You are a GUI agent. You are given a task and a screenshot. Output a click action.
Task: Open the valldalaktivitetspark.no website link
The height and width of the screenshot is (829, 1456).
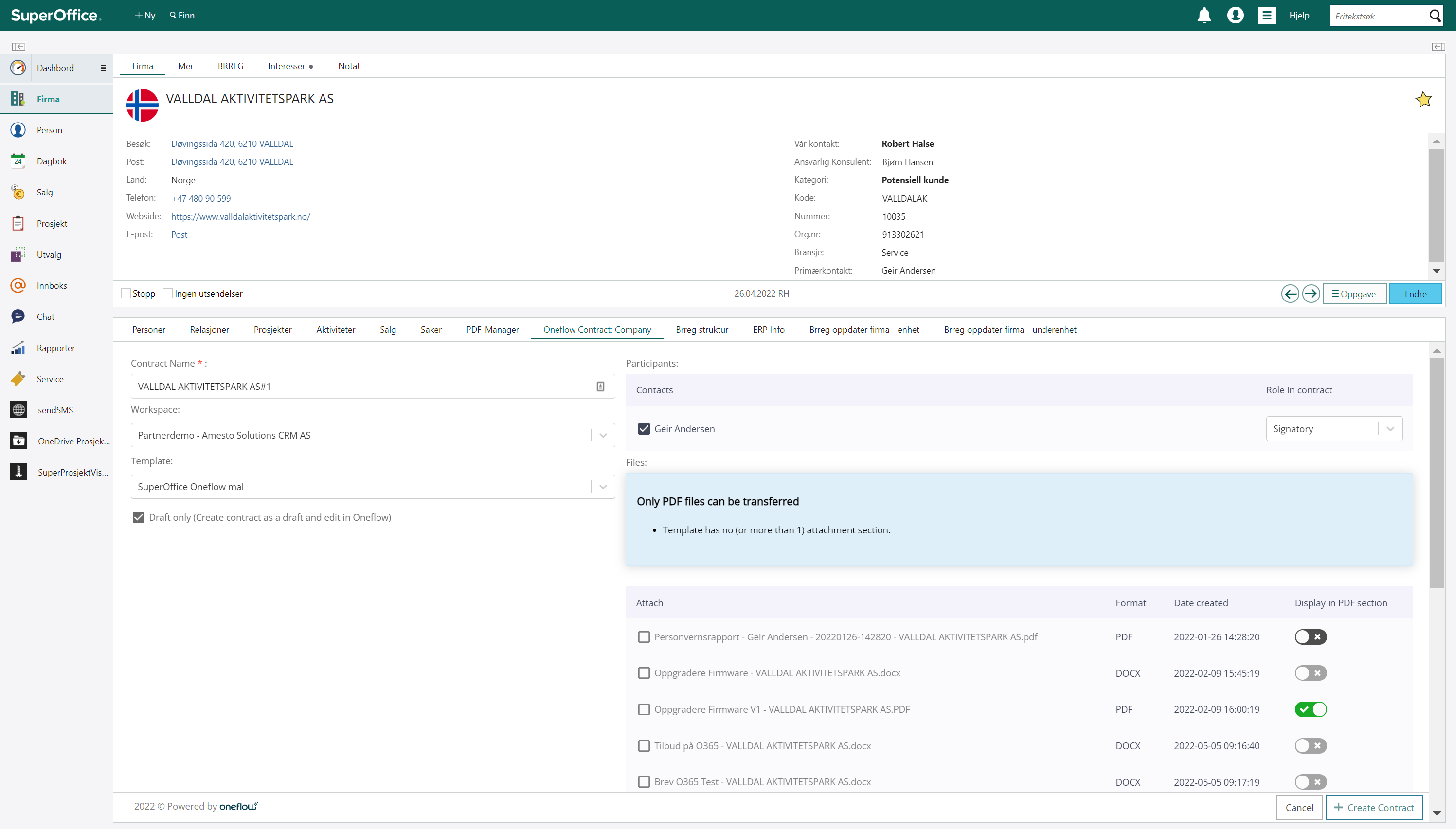tap(240, 216)
